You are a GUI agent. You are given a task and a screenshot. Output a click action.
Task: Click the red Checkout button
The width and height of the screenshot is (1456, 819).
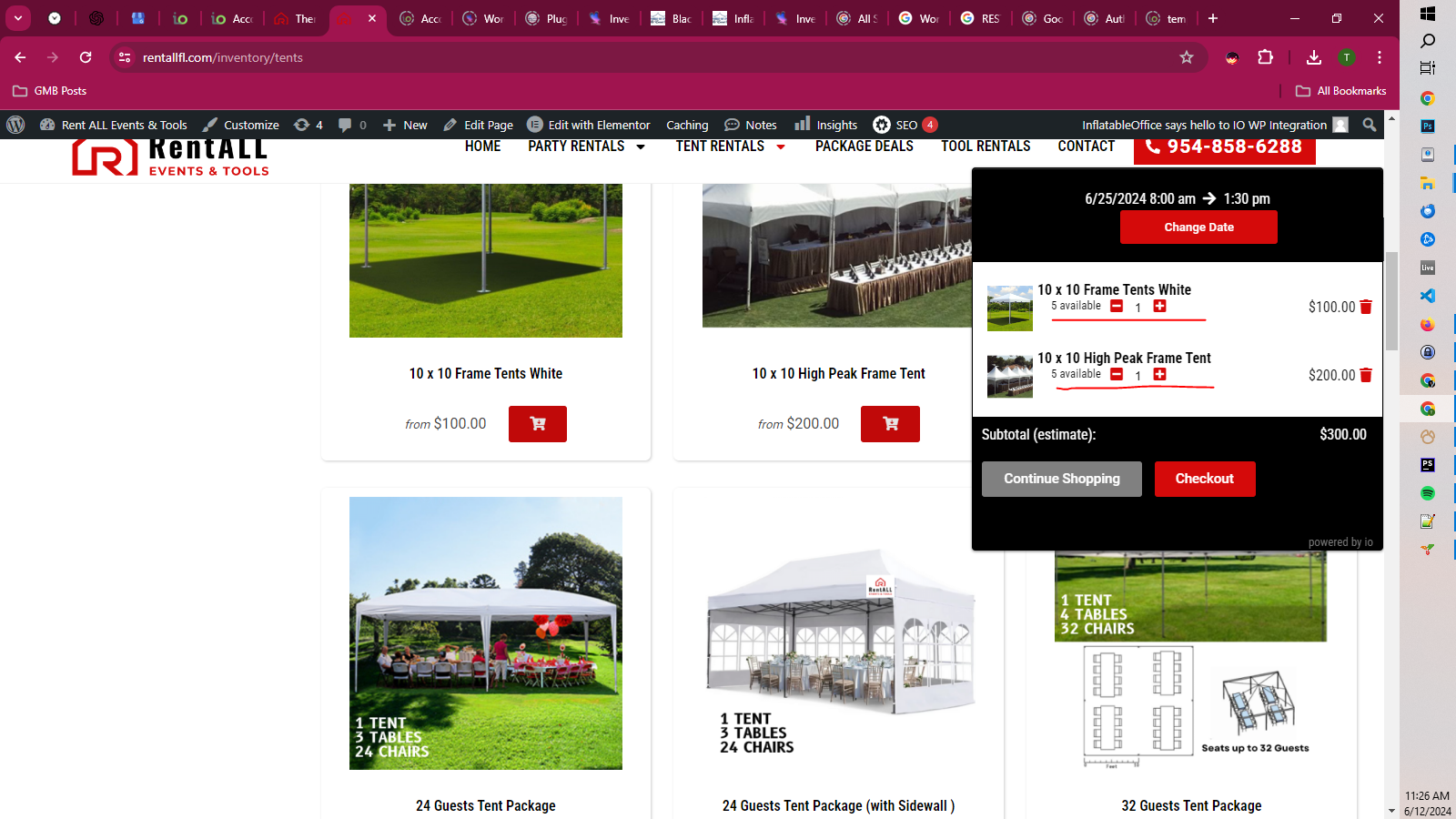(x=1204, y=479)
